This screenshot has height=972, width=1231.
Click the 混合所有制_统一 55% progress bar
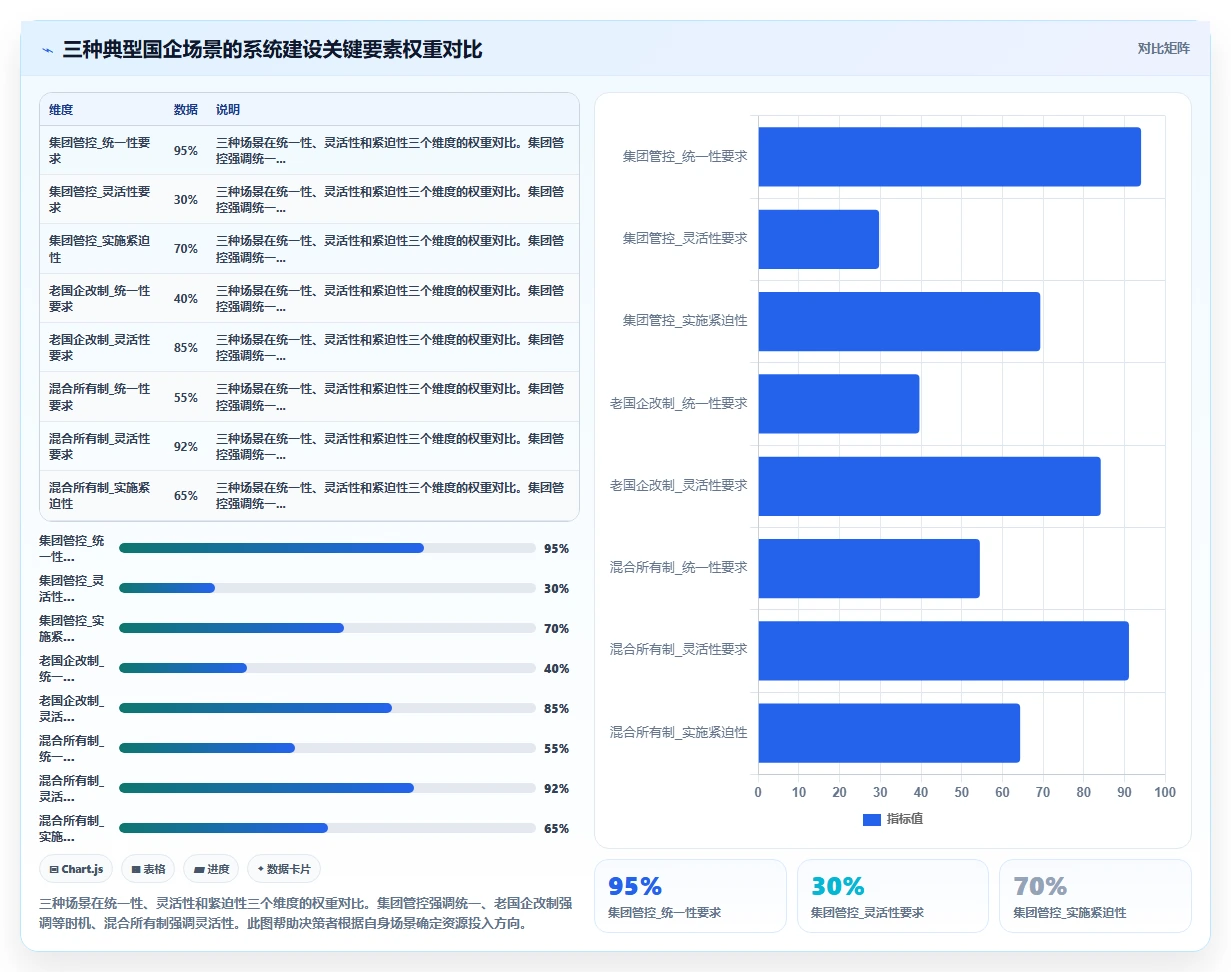pos(327,748)
